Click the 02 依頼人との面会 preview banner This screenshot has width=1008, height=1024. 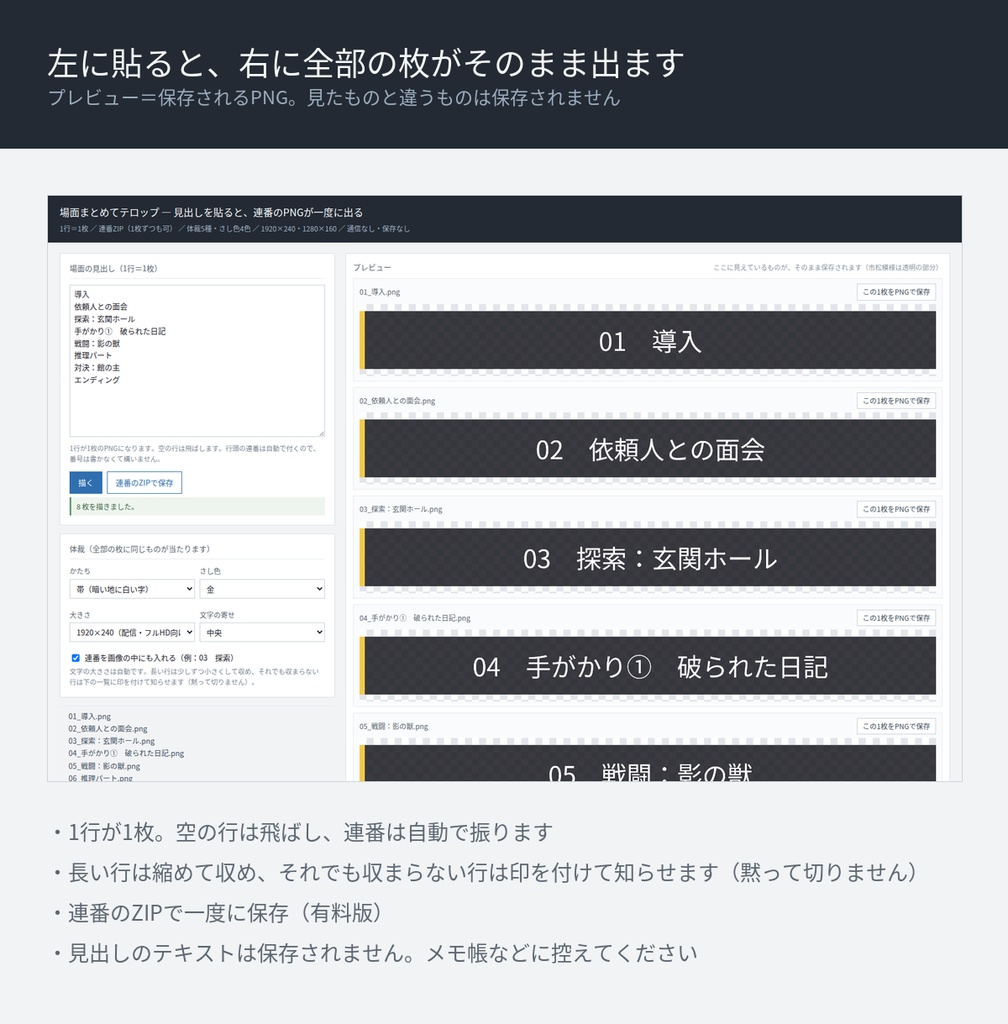pos(648,449)
